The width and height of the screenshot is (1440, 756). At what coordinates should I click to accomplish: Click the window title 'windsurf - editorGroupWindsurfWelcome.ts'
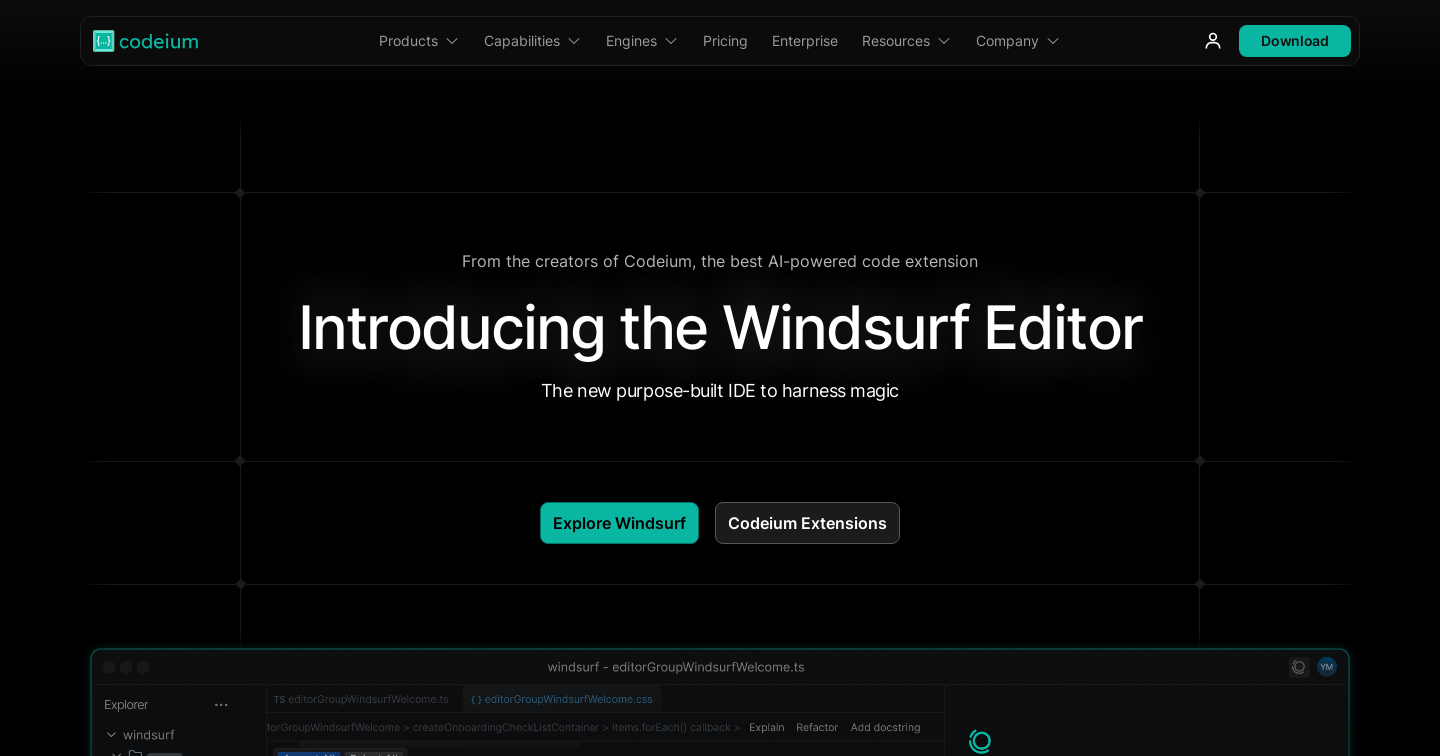[676, 667]
